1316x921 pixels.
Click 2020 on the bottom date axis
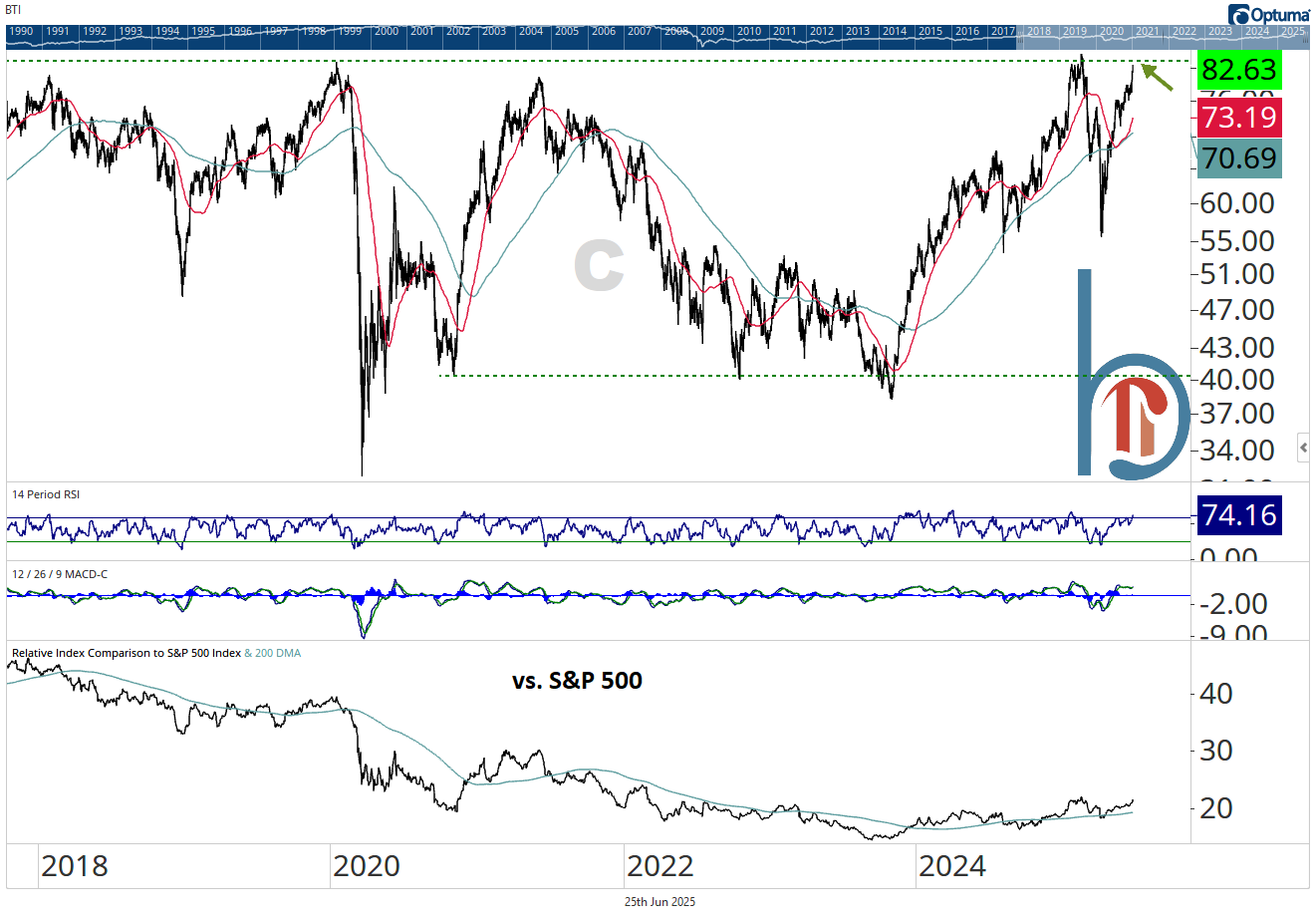[x=367, y=866]
